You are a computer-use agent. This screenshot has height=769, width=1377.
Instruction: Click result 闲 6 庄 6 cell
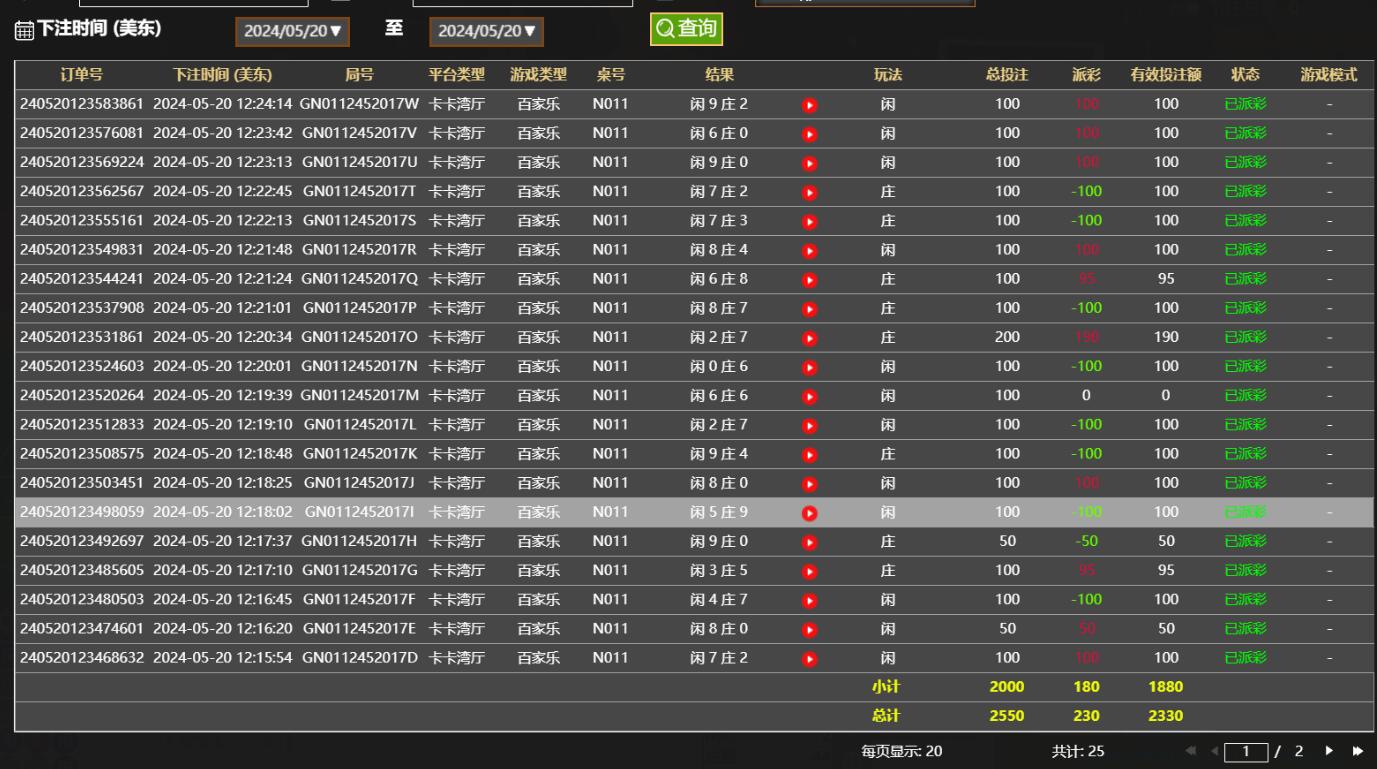click(719, 396)
